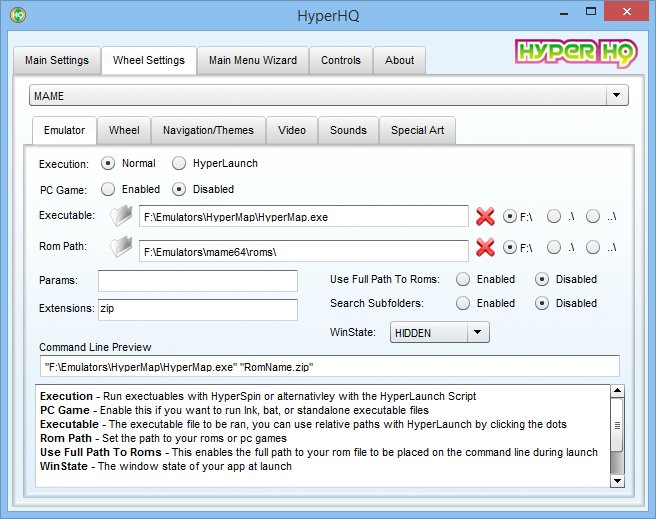The width and height of the screenshot is (656, 519).
Task: Choose F:\ option for Rom Path
Action: point(510,247)
